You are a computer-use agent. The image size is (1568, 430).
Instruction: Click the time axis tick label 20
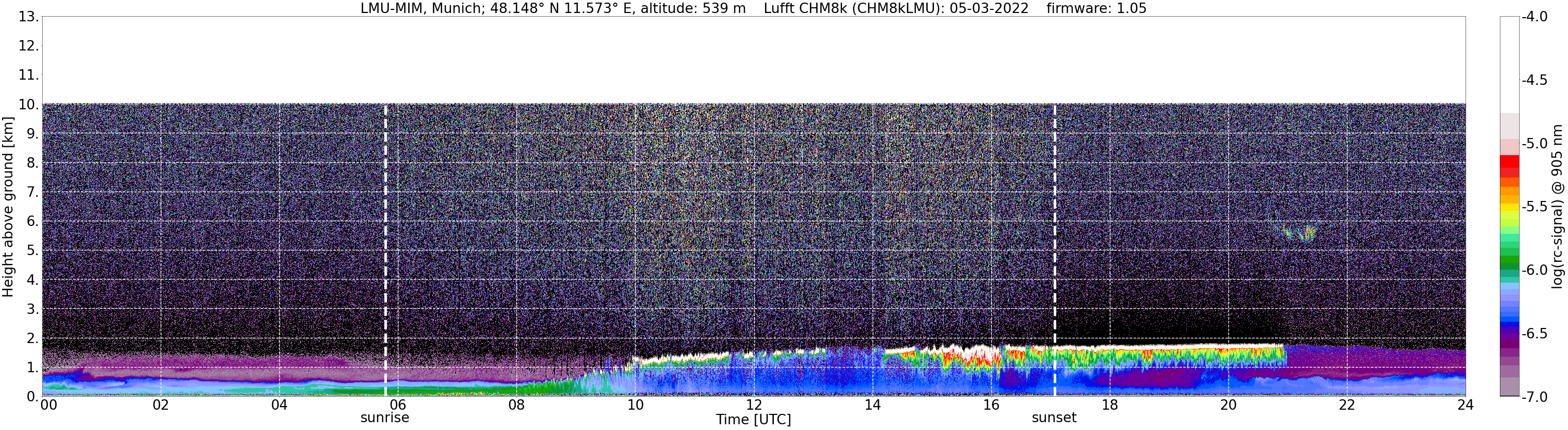click(x=1229, y=405)
